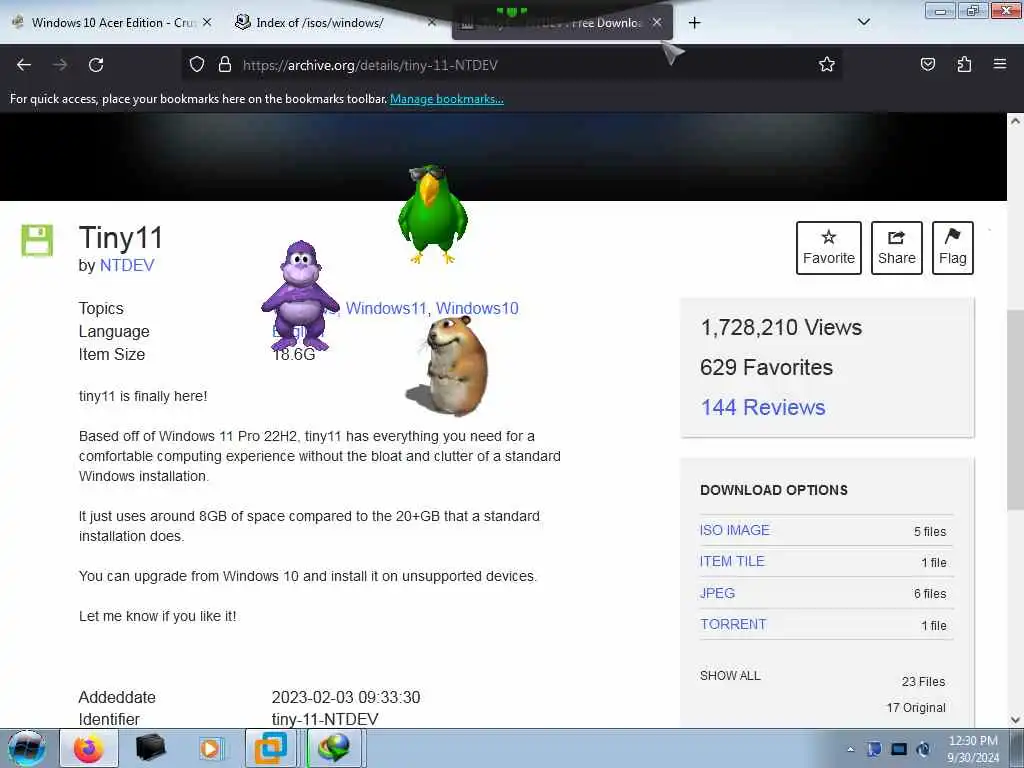Viewport: 1024px width, 768px height.
Task: Open Windows Start menu orb
Action: coord(26,748)
